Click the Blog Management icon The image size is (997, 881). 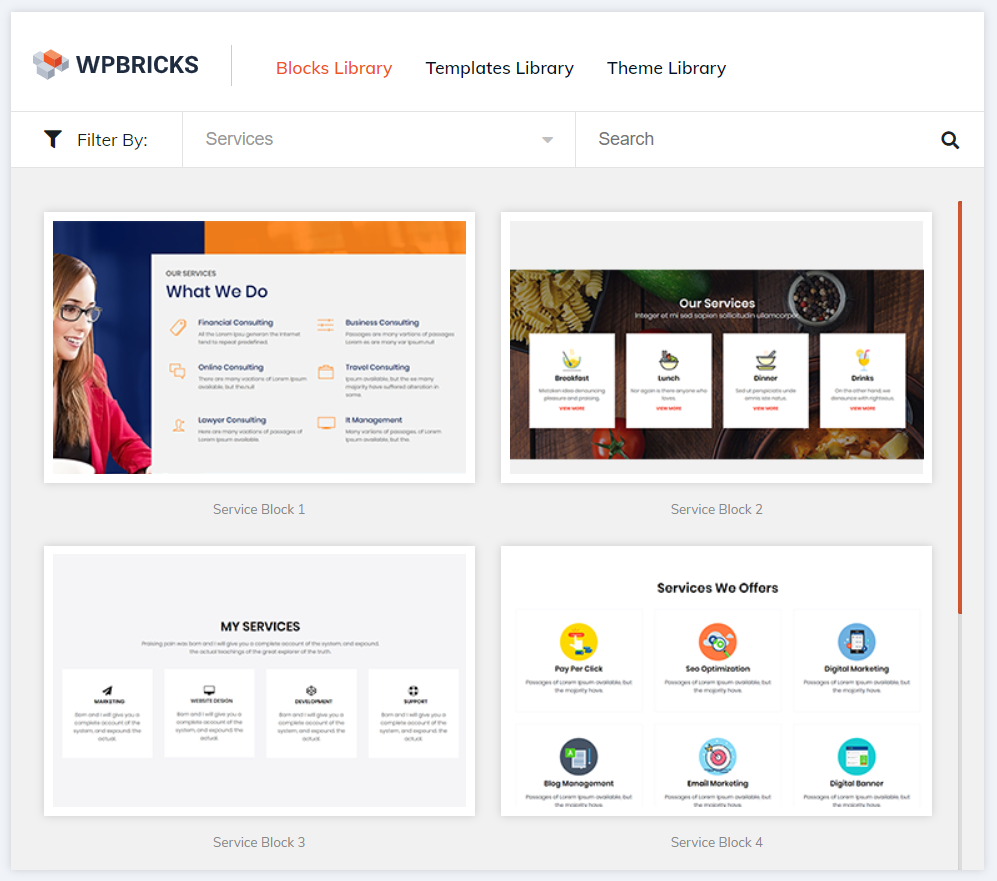click(578, 757)
